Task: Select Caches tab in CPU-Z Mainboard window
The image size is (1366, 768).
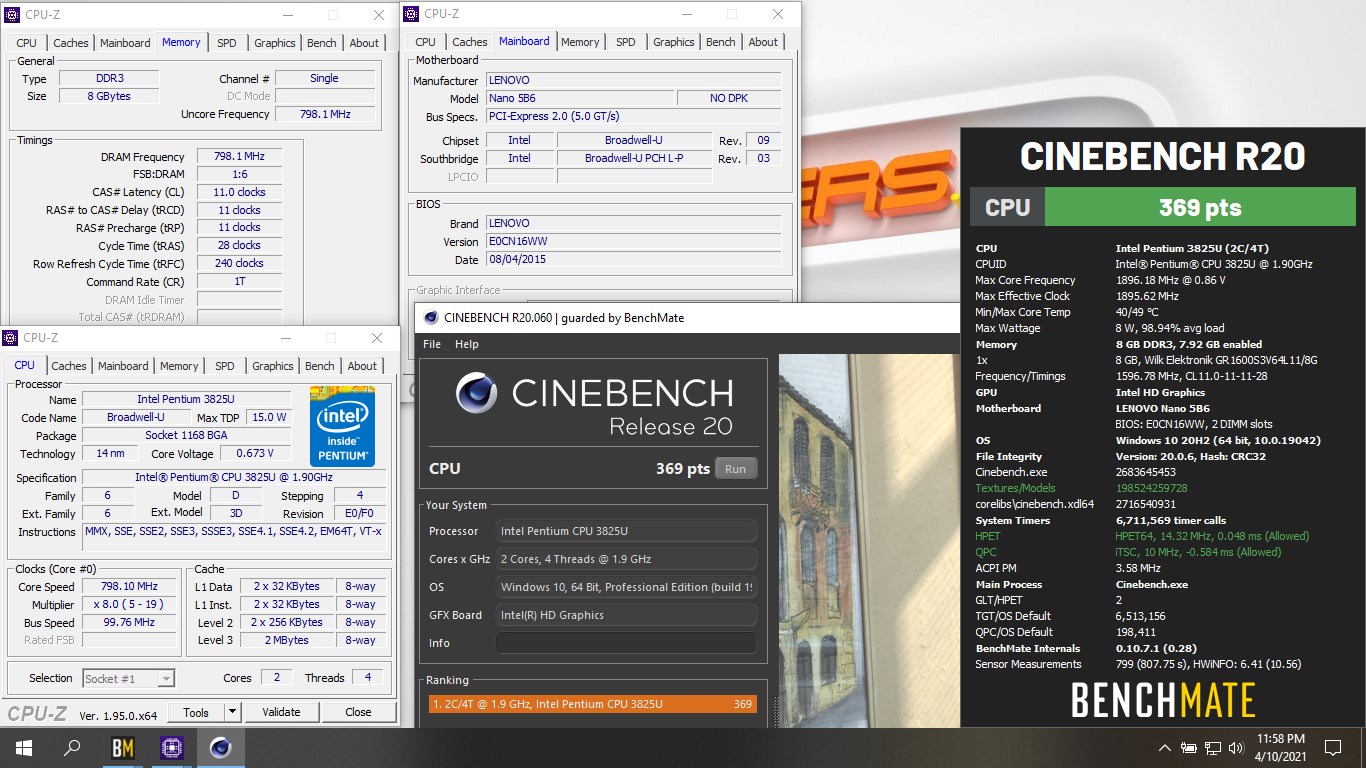Action: tap(470, 42)
